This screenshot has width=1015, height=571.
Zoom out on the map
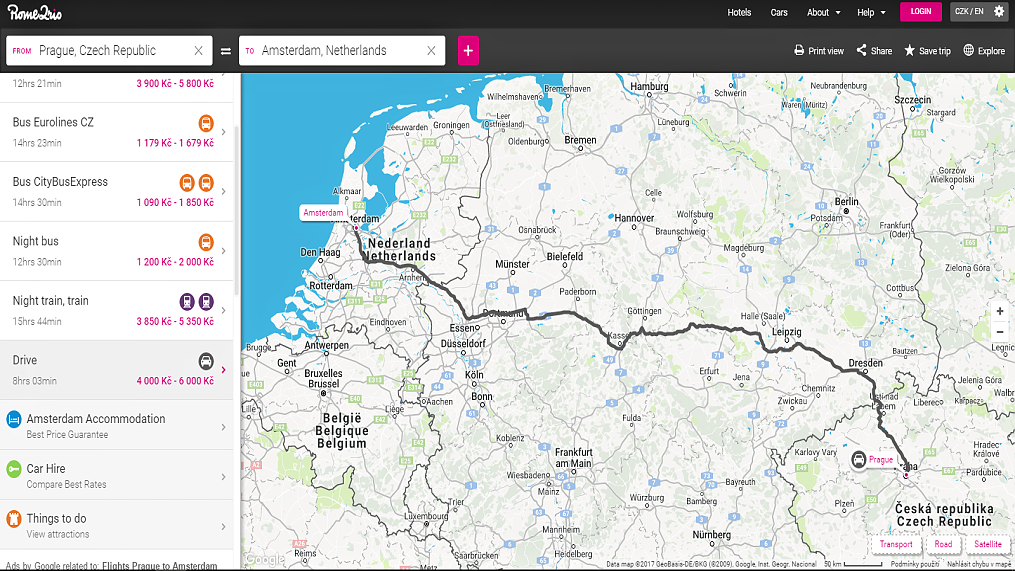pyautogui.click(x=1000, y=331)
